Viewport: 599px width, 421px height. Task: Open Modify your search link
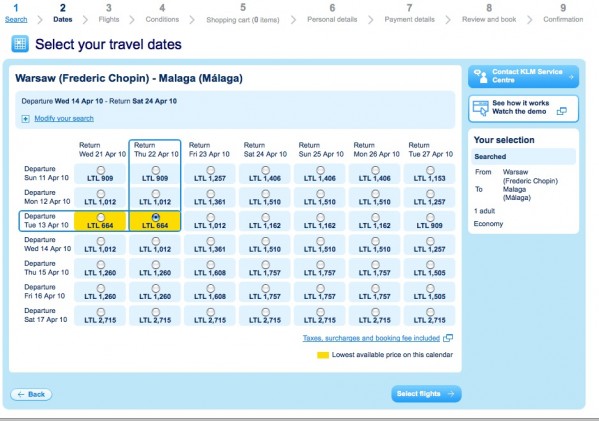[64, 118]
